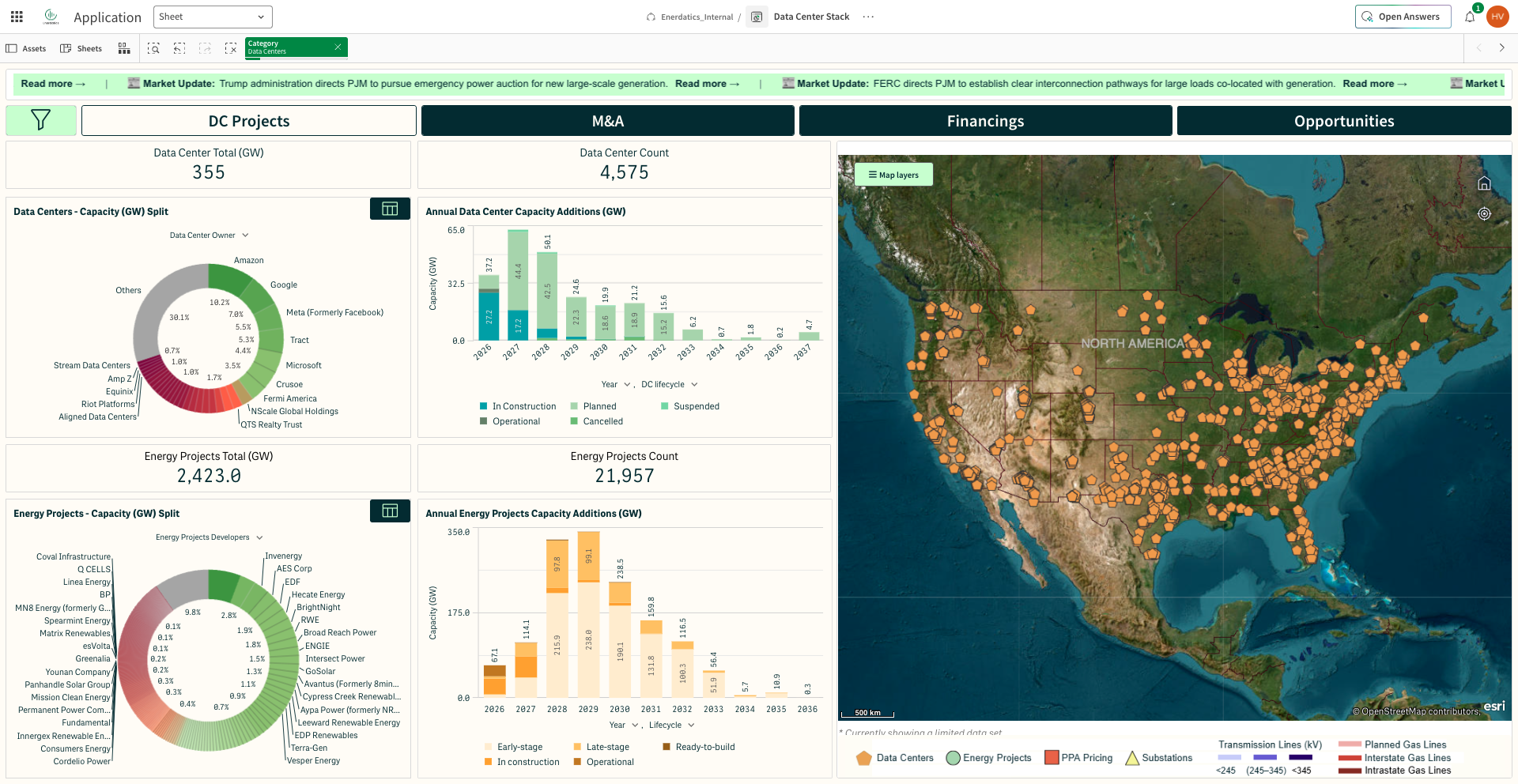Click the PPA Pricing map legend square

[x=1052, y=757]
